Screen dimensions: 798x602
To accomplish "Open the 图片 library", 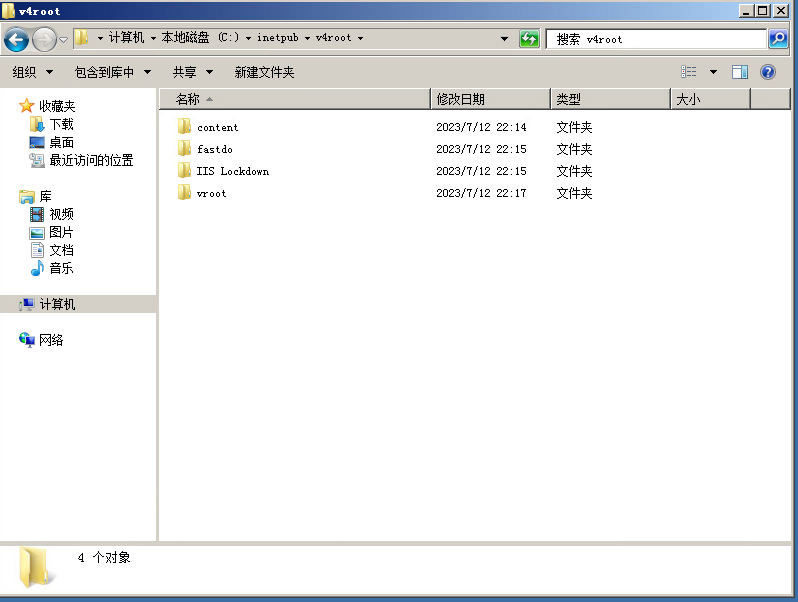I will [61, 232].
